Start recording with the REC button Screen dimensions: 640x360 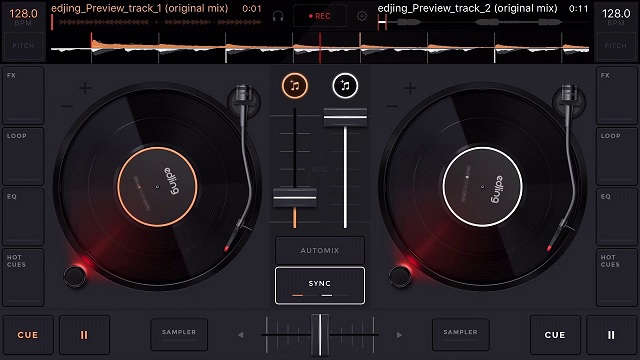[x=320, y=16]
